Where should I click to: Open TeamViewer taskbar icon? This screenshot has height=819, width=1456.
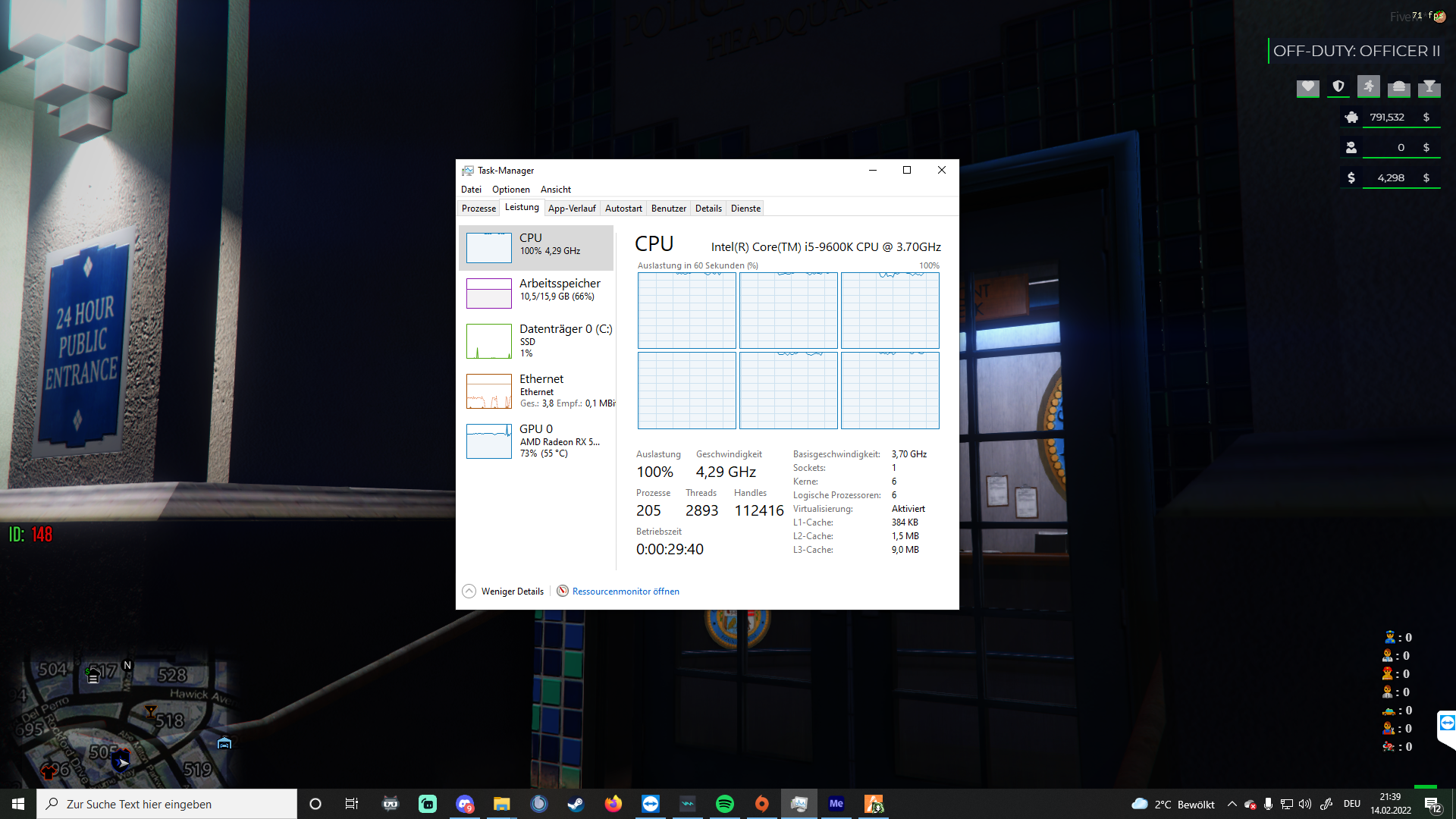click(650, 804)
